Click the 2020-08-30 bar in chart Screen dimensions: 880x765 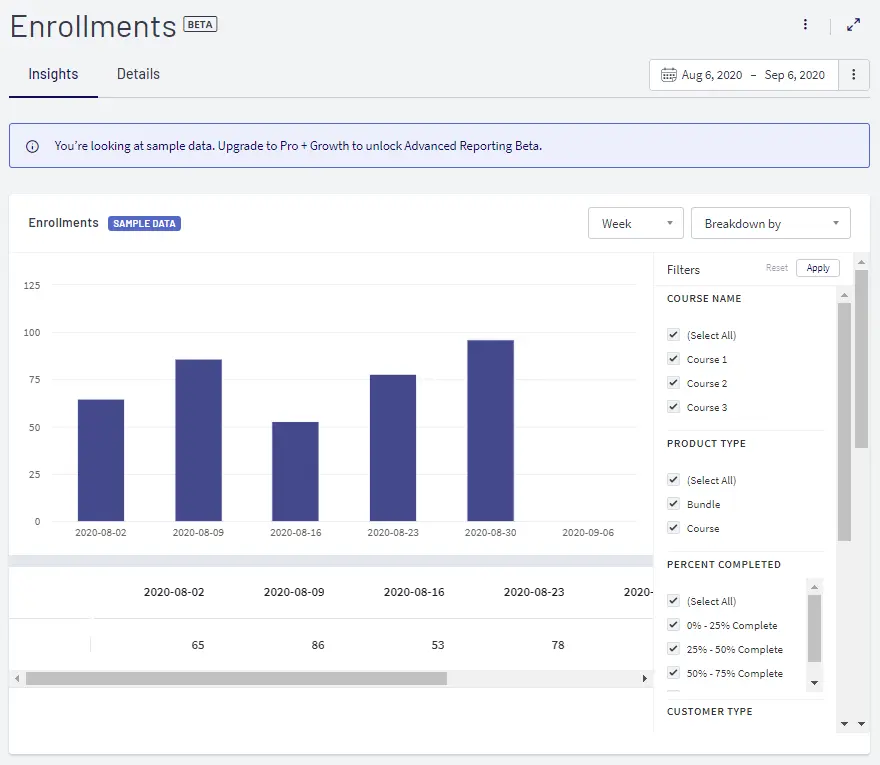pos(490,430)
